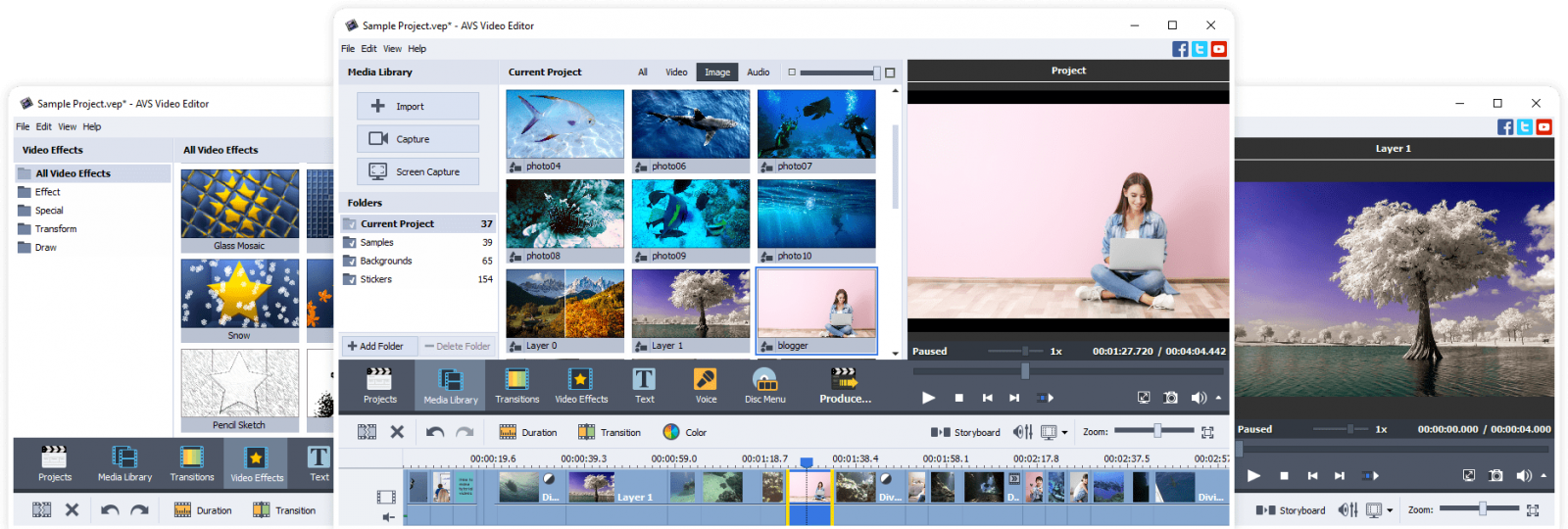Click the Capture camera button
The image size is (1568, 529).
point(417,139)
